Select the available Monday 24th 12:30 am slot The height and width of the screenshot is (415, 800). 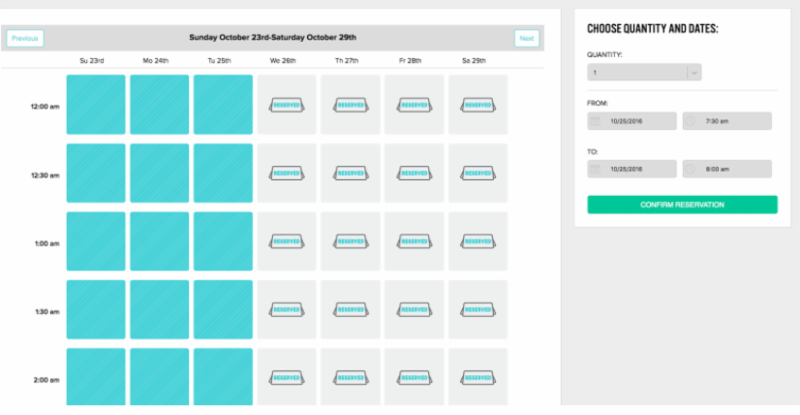click(x=159, y=173)
